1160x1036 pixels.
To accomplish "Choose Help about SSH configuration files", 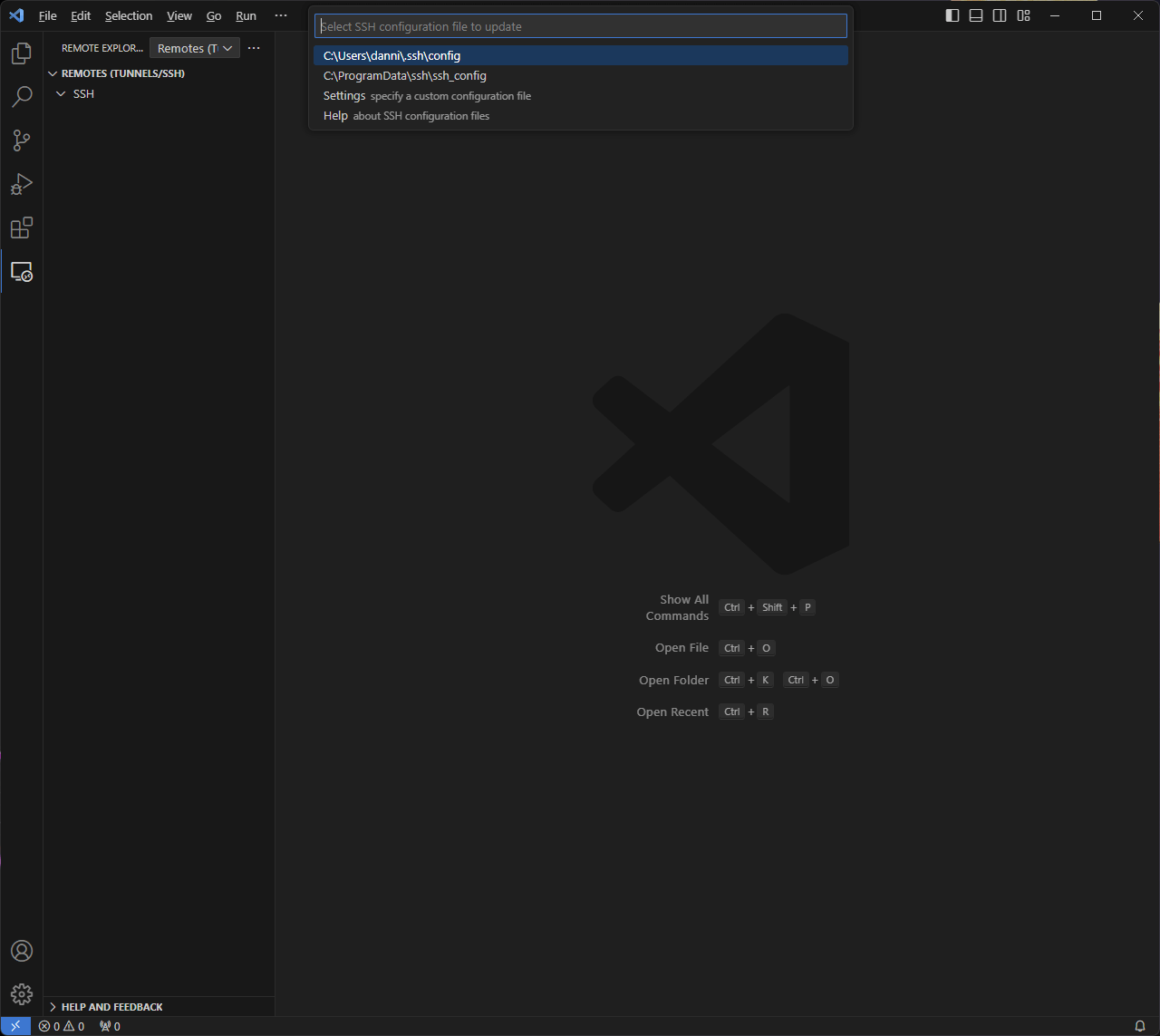I will pos(581,115).
